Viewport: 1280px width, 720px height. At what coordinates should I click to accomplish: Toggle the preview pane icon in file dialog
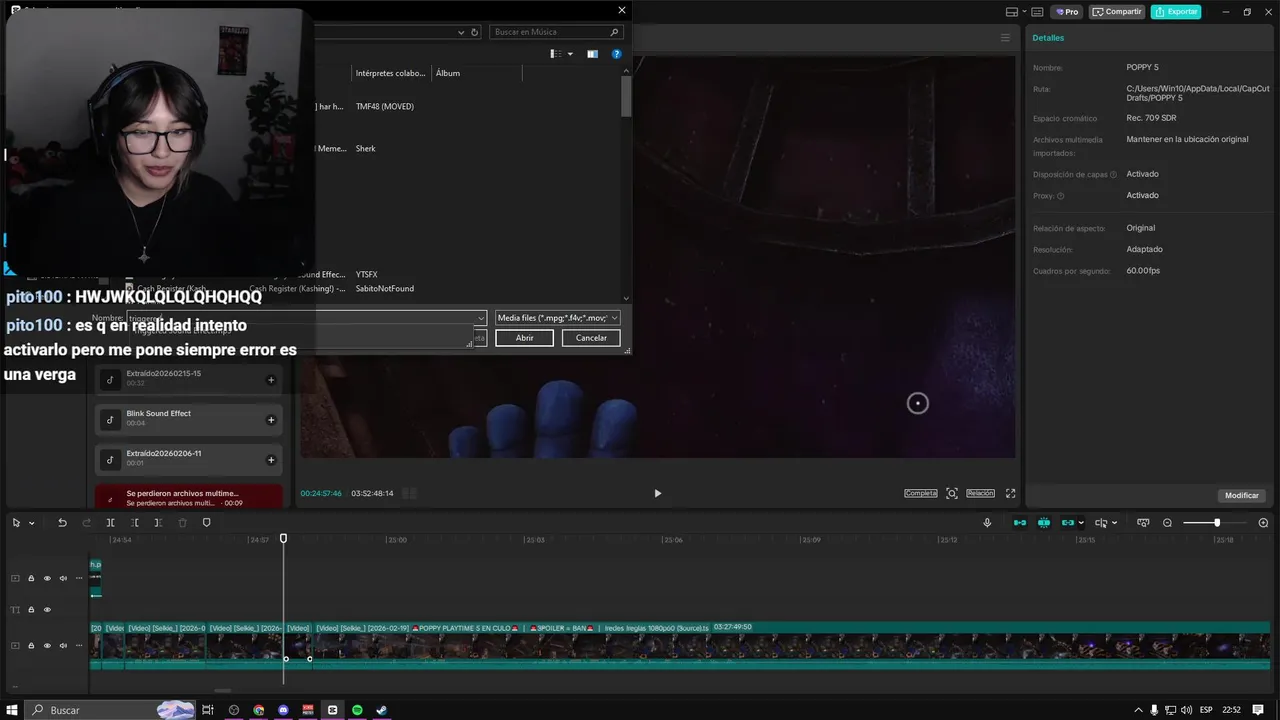(x=592, y=54)
